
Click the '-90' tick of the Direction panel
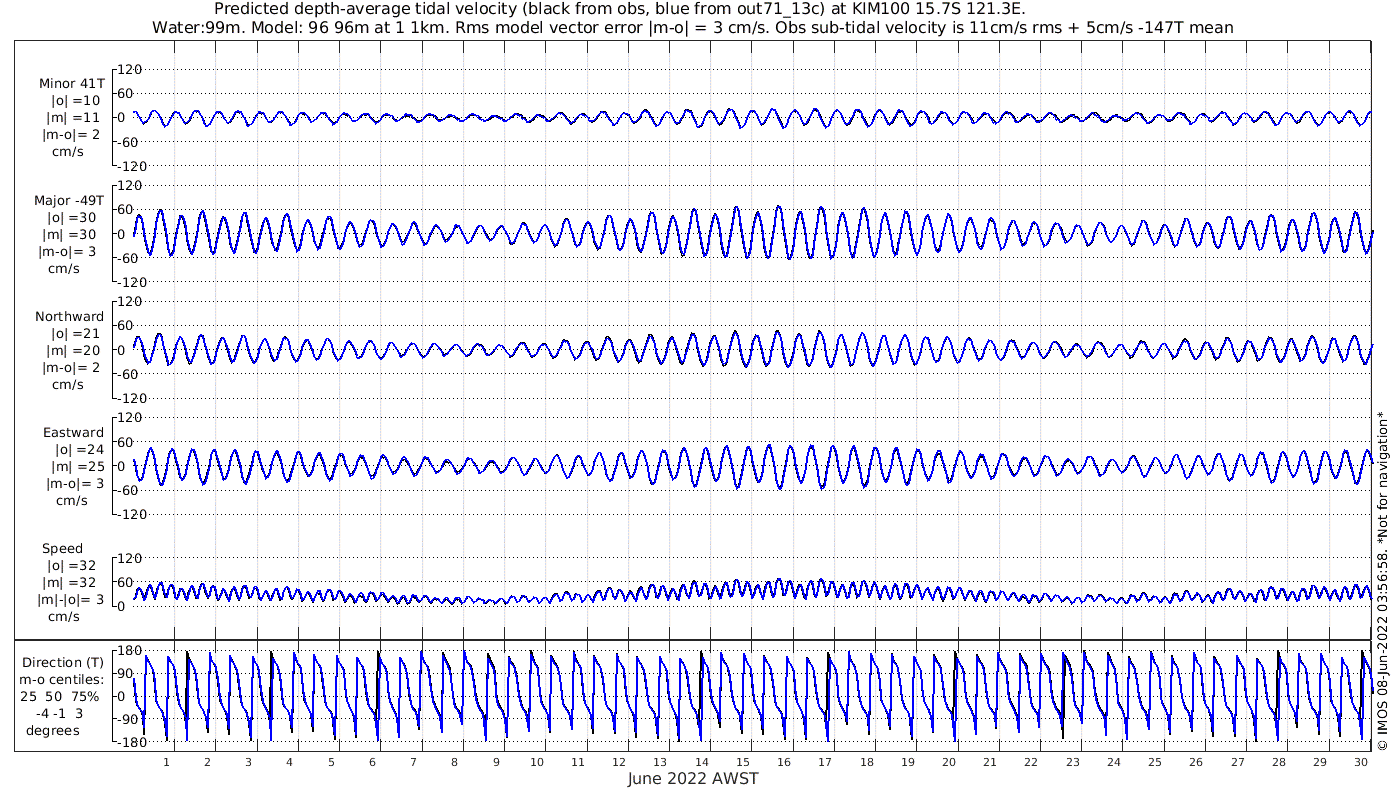130,720
